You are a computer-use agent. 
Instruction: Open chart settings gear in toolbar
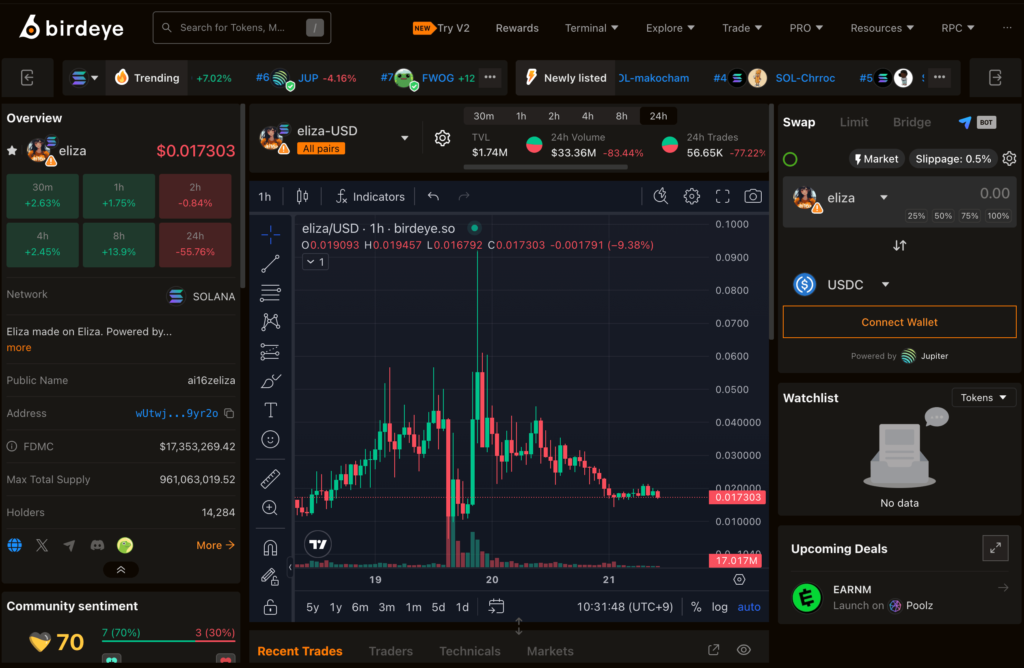tap(692, 197)
